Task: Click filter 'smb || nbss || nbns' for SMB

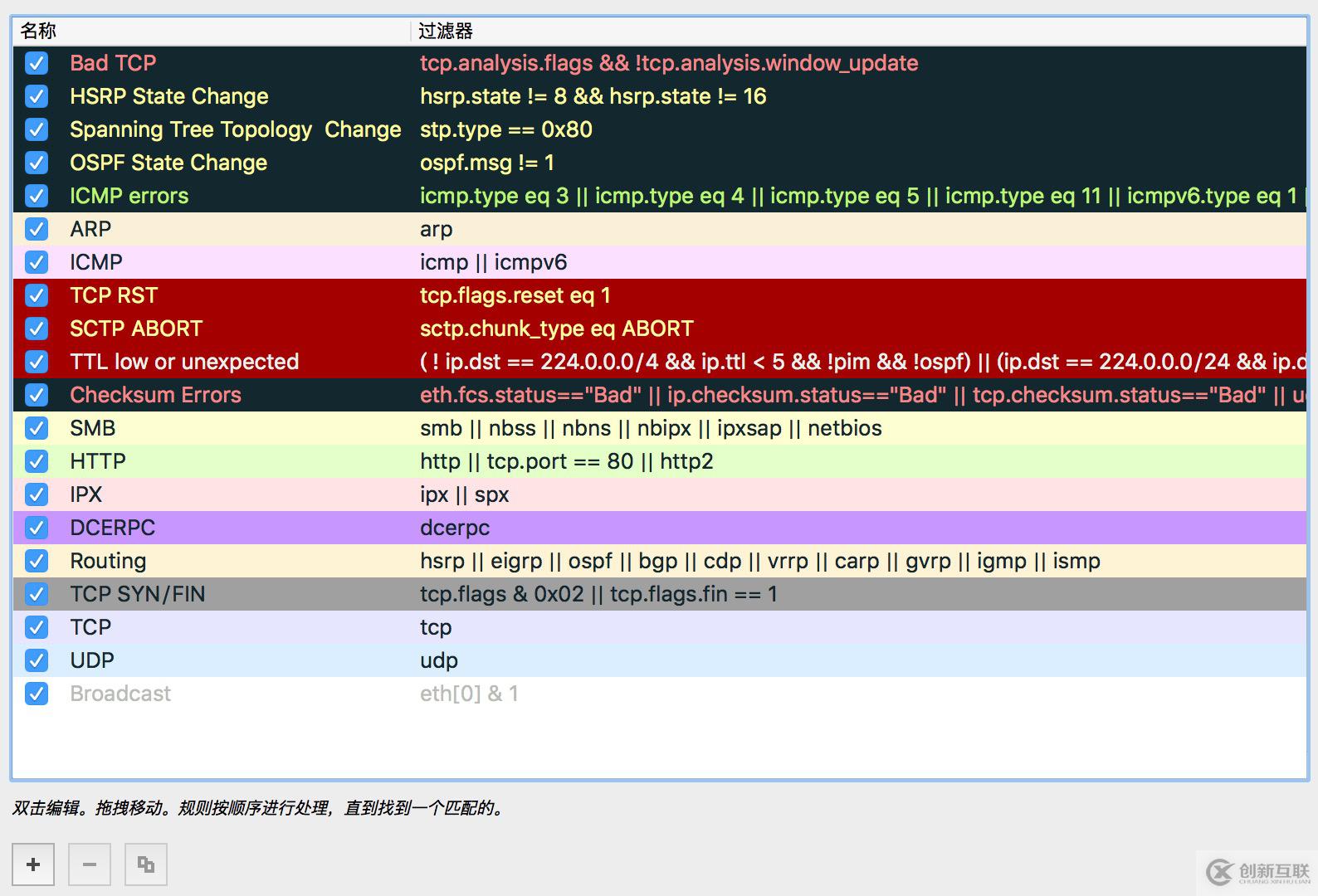Action: click(651, 428)
